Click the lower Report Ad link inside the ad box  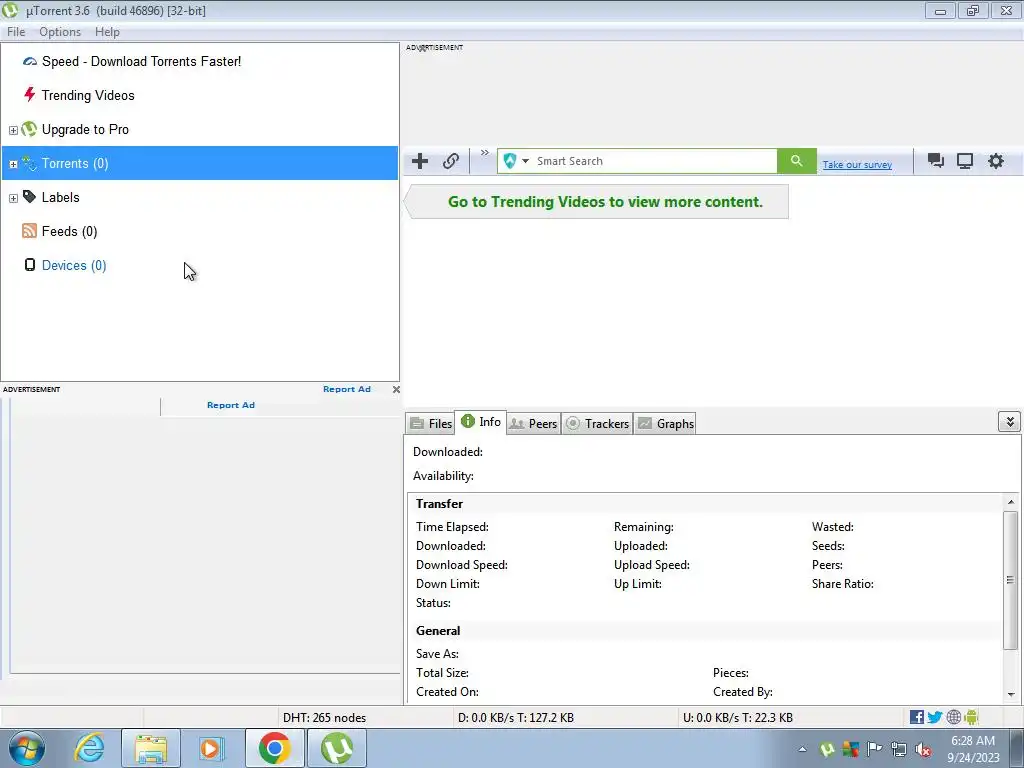tap(231, 405)
